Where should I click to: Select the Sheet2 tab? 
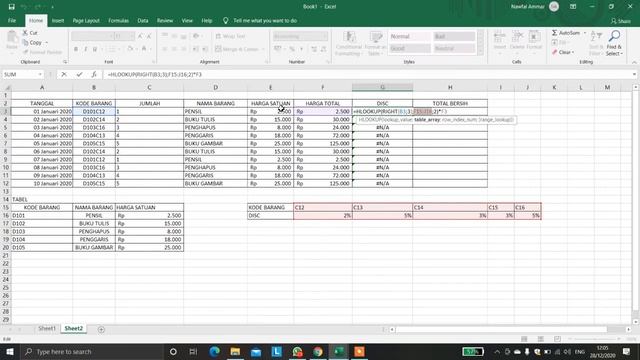[x=73, y=329]
